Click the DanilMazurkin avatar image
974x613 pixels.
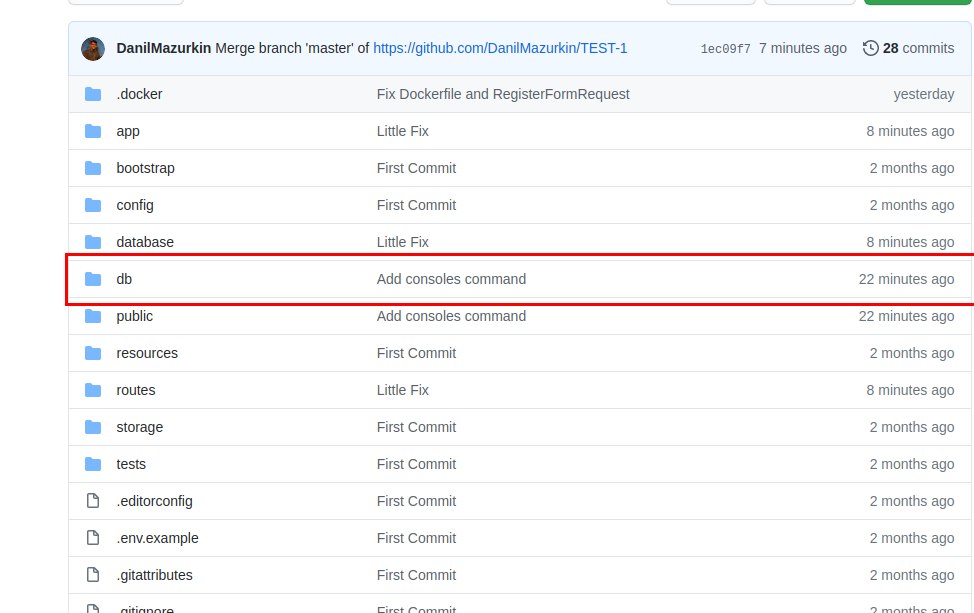point(93,49)
